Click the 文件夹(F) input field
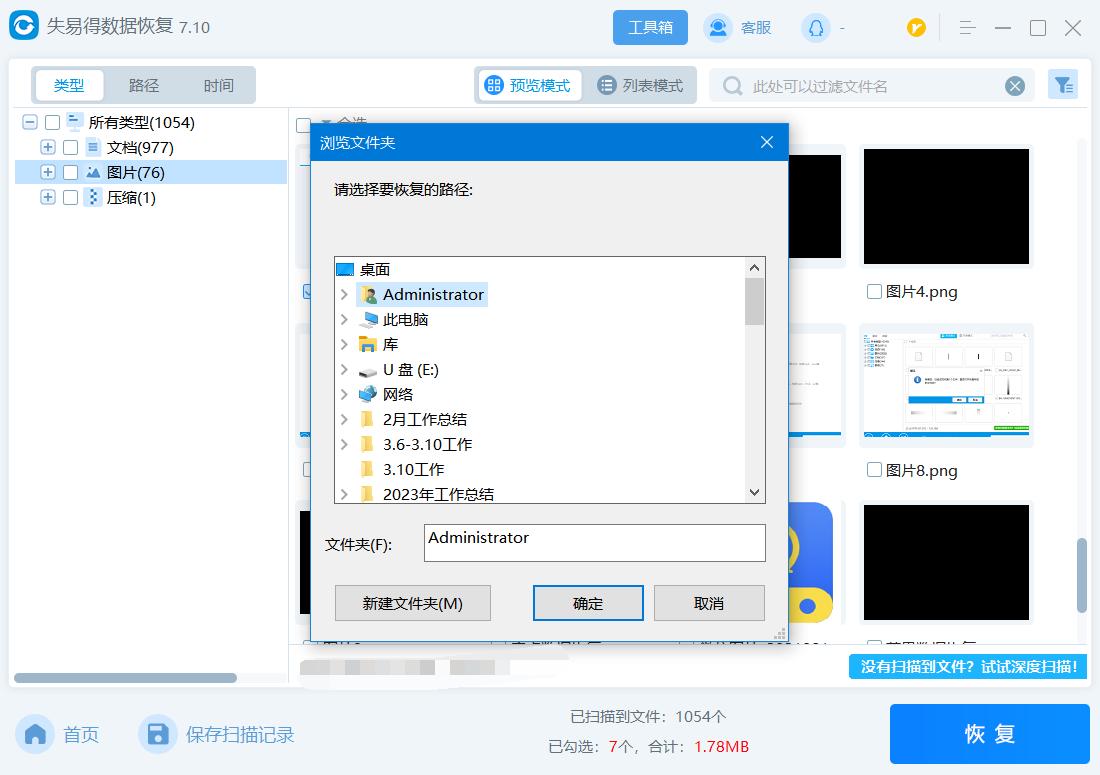The width and height of the screenshot is (1100, 775). (x=594, y=542)
